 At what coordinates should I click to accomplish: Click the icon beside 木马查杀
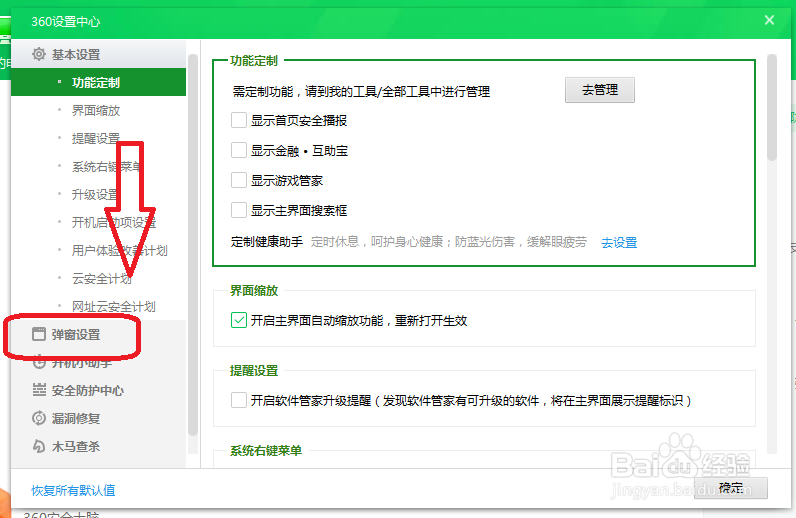tap(39, 446)
